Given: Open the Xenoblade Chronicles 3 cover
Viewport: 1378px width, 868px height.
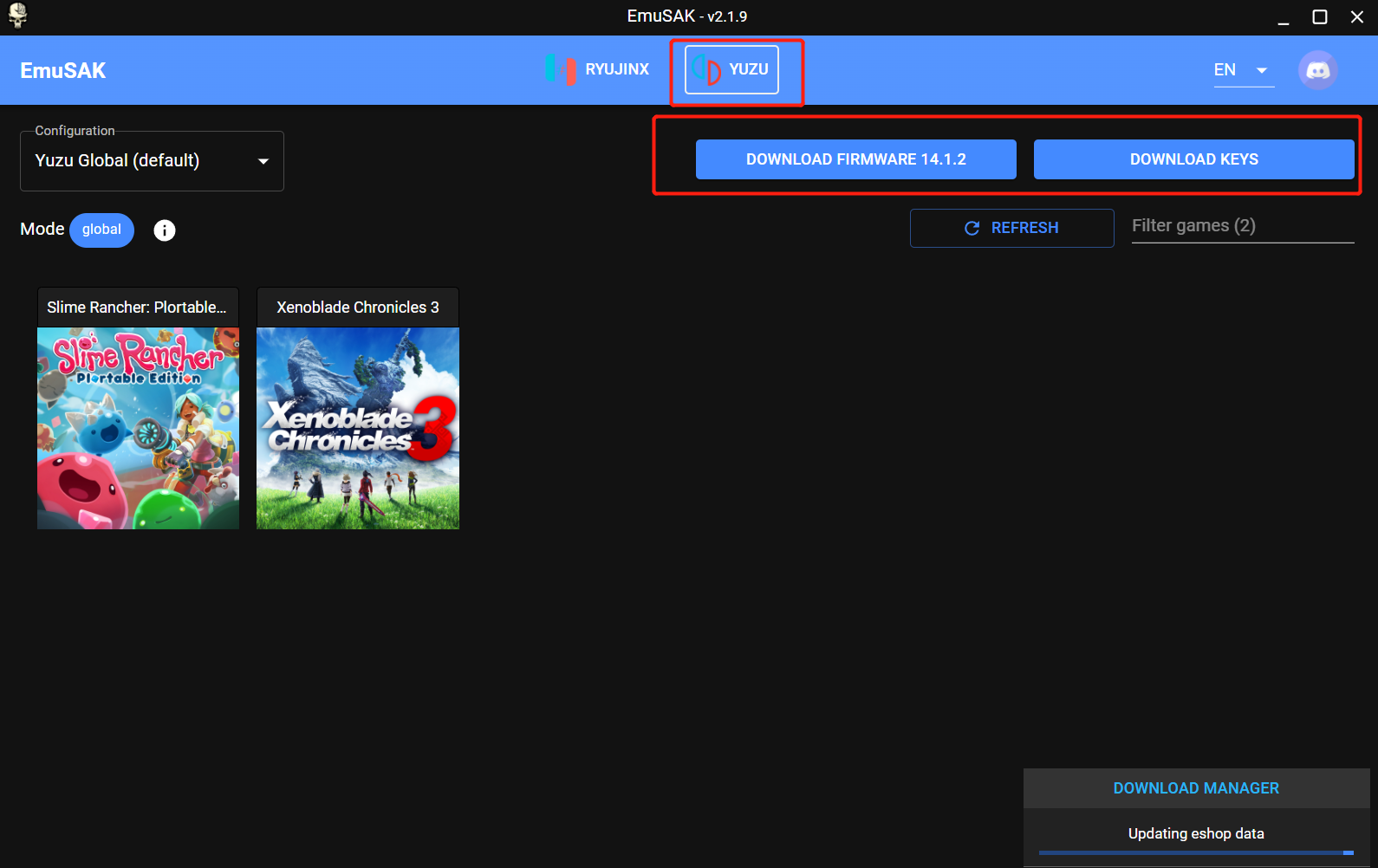Looking at the screenshot, I should (x=357, y=428).
